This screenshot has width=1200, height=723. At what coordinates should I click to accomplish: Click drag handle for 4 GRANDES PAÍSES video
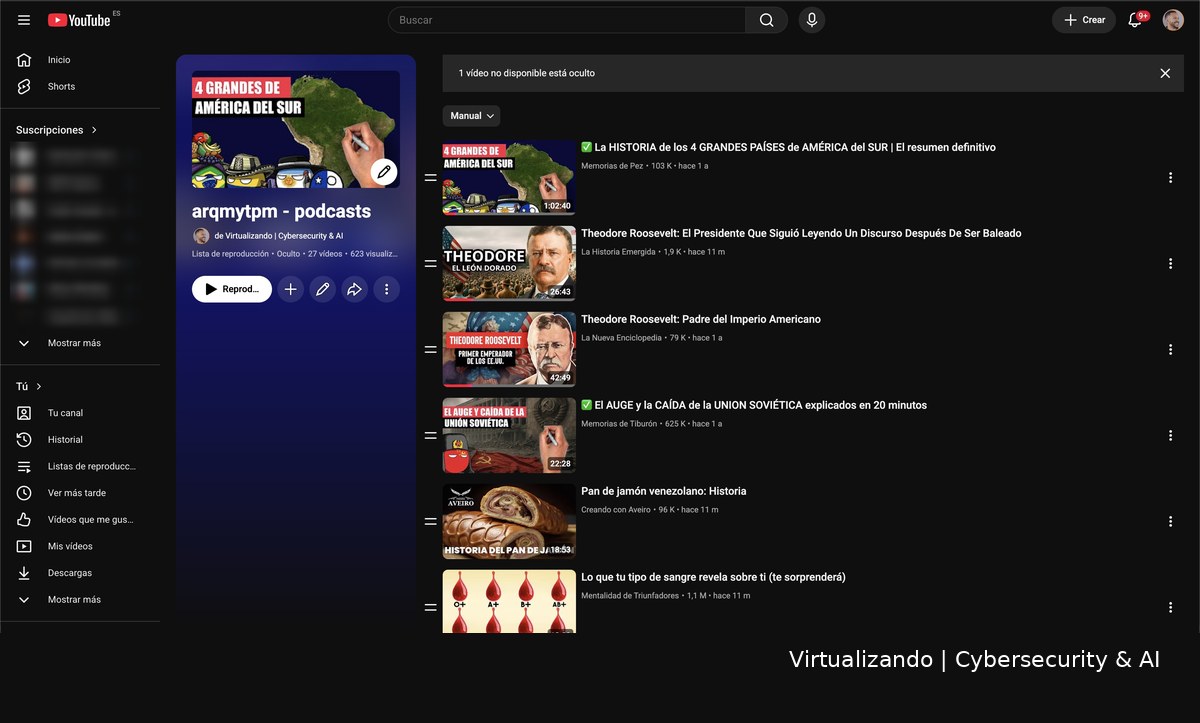pos(430,178)
